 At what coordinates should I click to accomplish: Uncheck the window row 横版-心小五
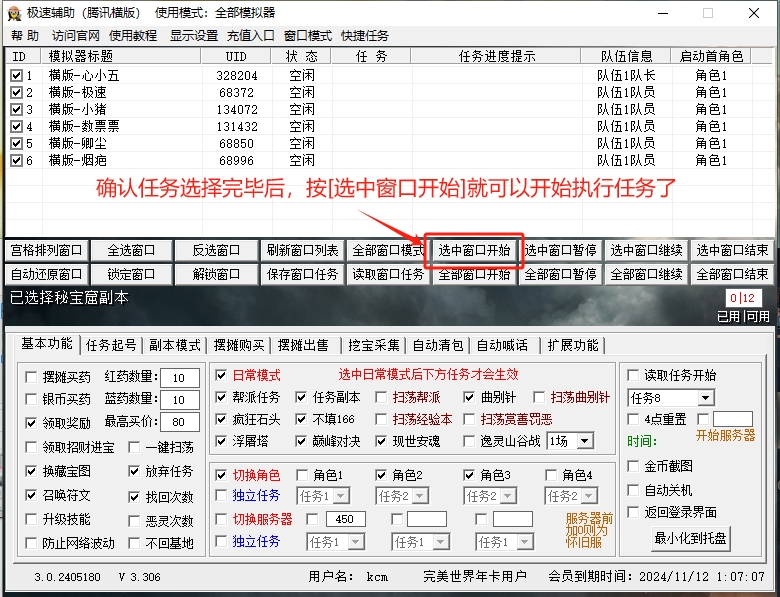[16, 75]
